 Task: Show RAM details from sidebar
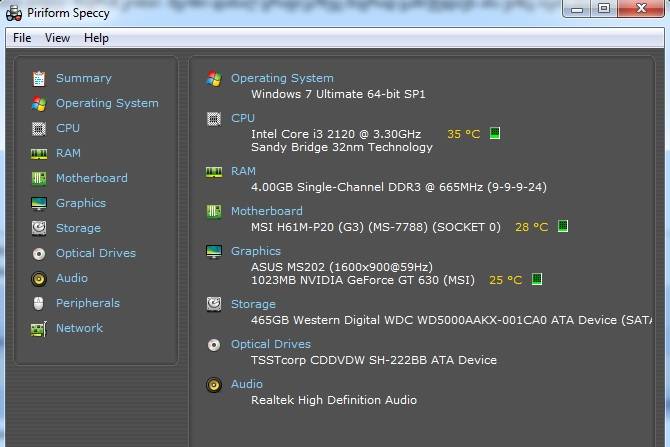[x=68, y=153]
